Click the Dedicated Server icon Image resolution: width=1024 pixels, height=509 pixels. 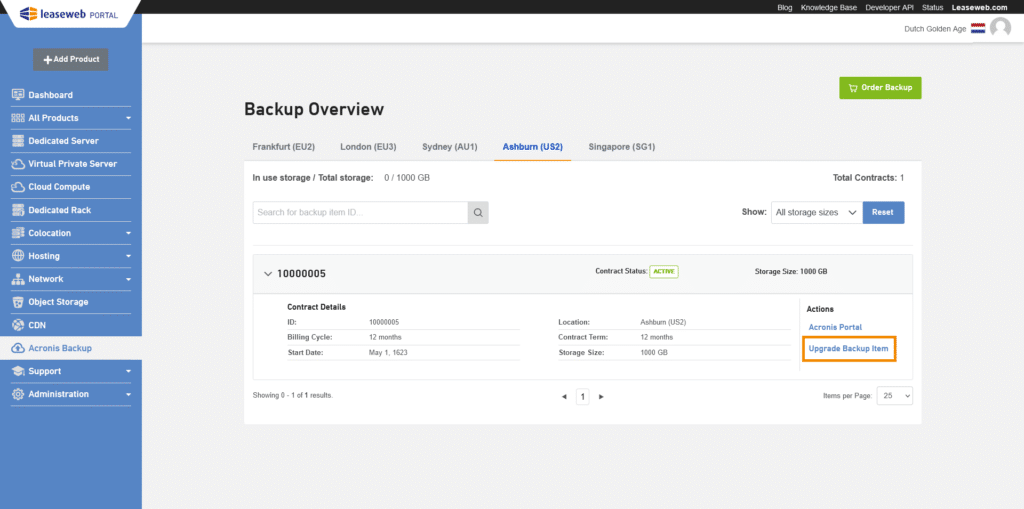click(18, 141)
